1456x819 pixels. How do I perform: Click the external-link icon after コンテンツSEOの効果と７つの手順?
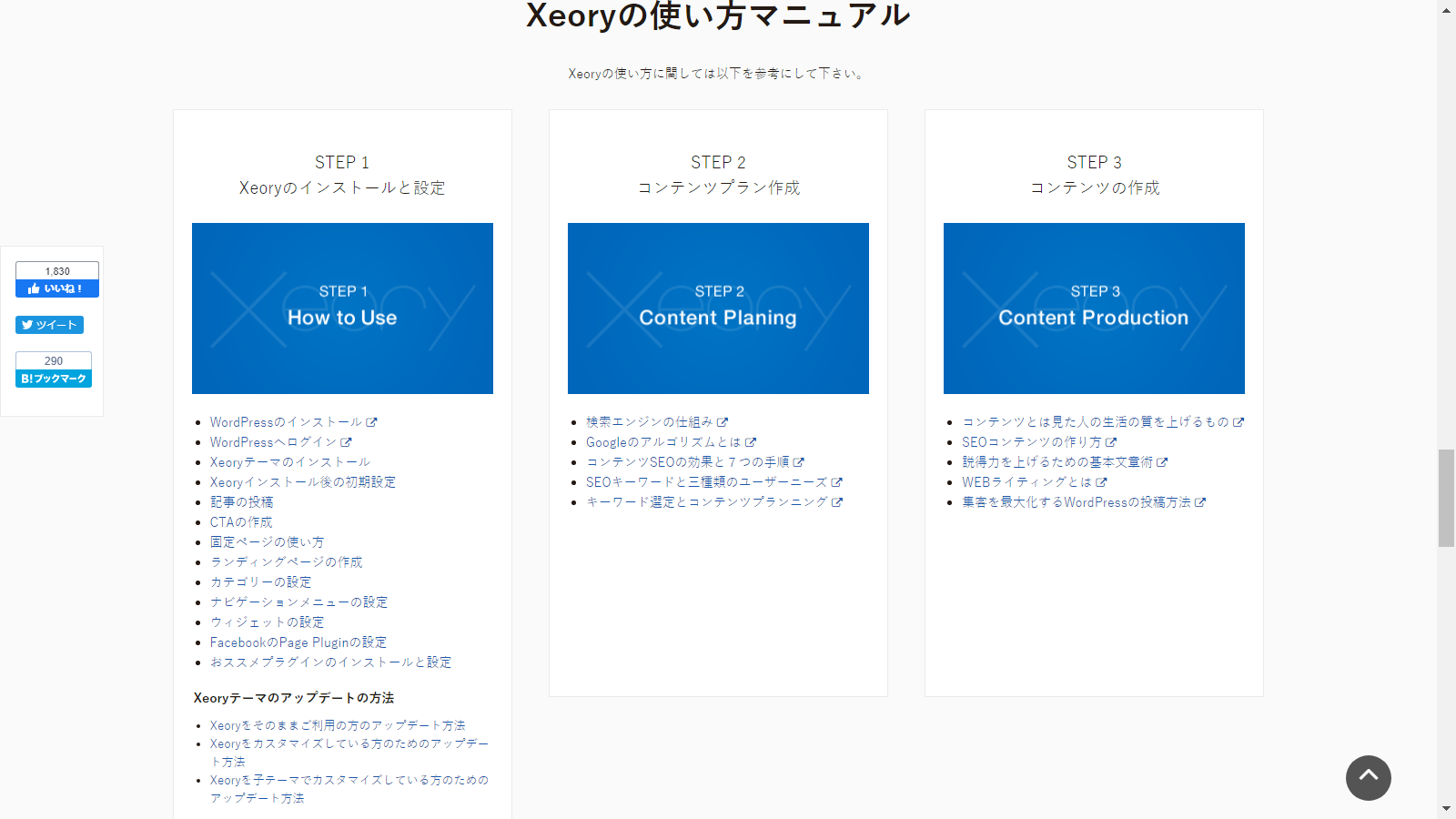799,462
